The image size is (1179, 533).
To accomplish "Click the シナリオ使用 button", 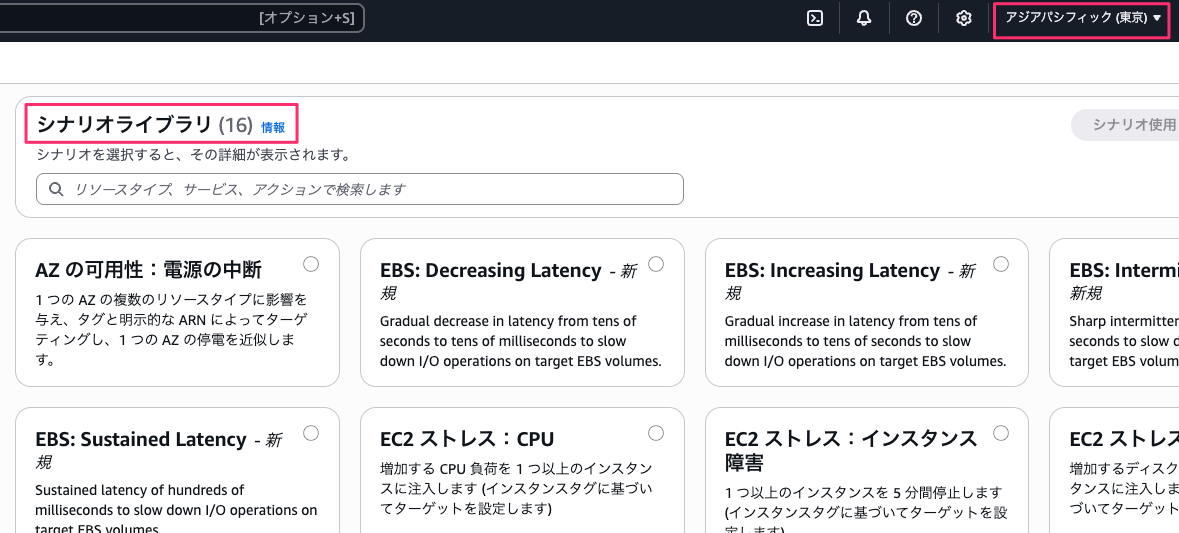I will tap(1130, 125).
